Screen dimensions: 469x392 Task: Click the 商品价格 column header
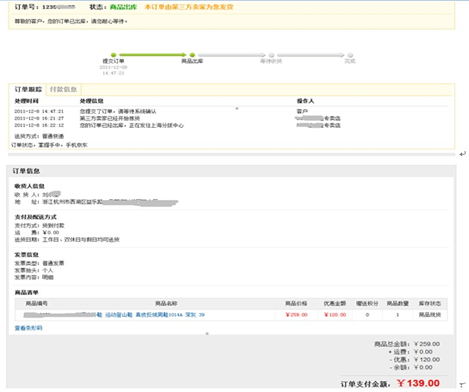(x=296, y=303)
